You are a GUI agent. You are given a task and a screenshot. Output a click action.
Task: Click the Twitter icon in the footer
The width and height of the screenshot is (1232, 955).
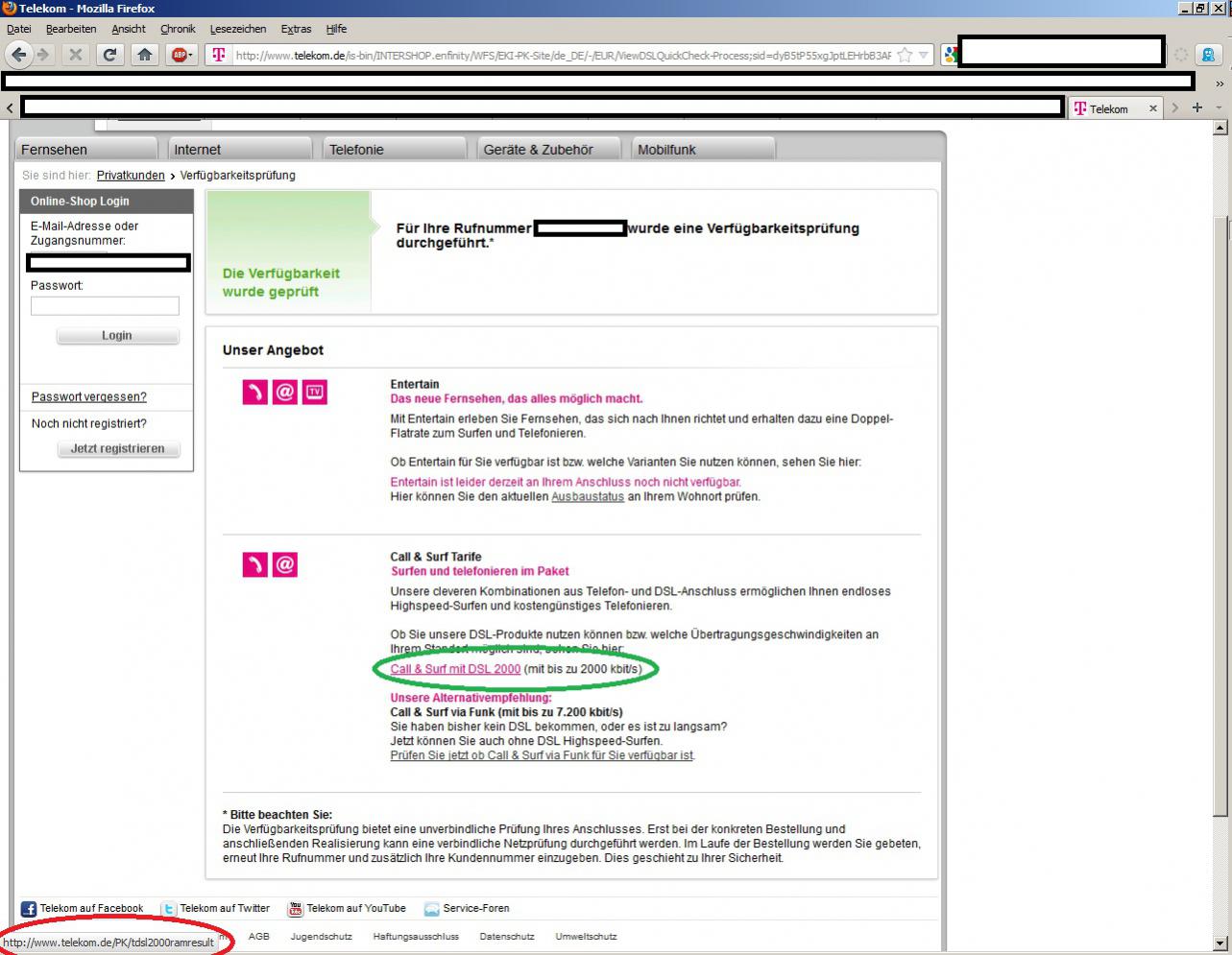click(169, 909)
